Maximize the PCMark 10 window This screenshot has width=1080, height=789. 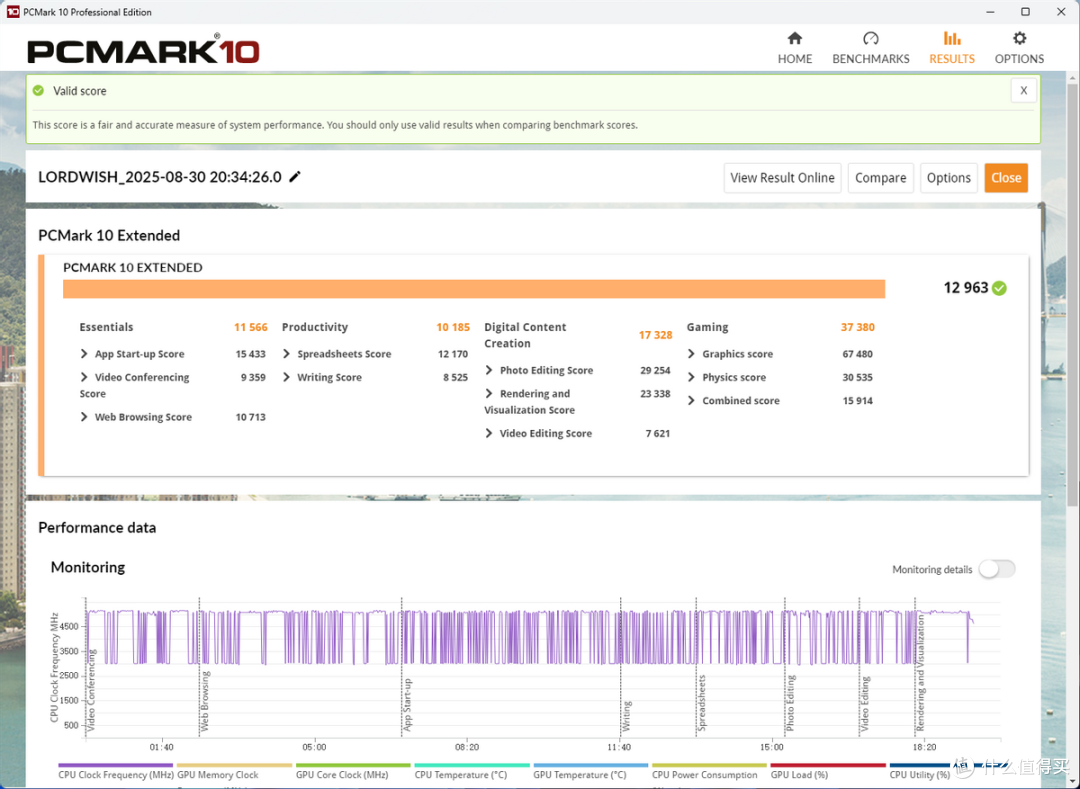(1025, 12)
